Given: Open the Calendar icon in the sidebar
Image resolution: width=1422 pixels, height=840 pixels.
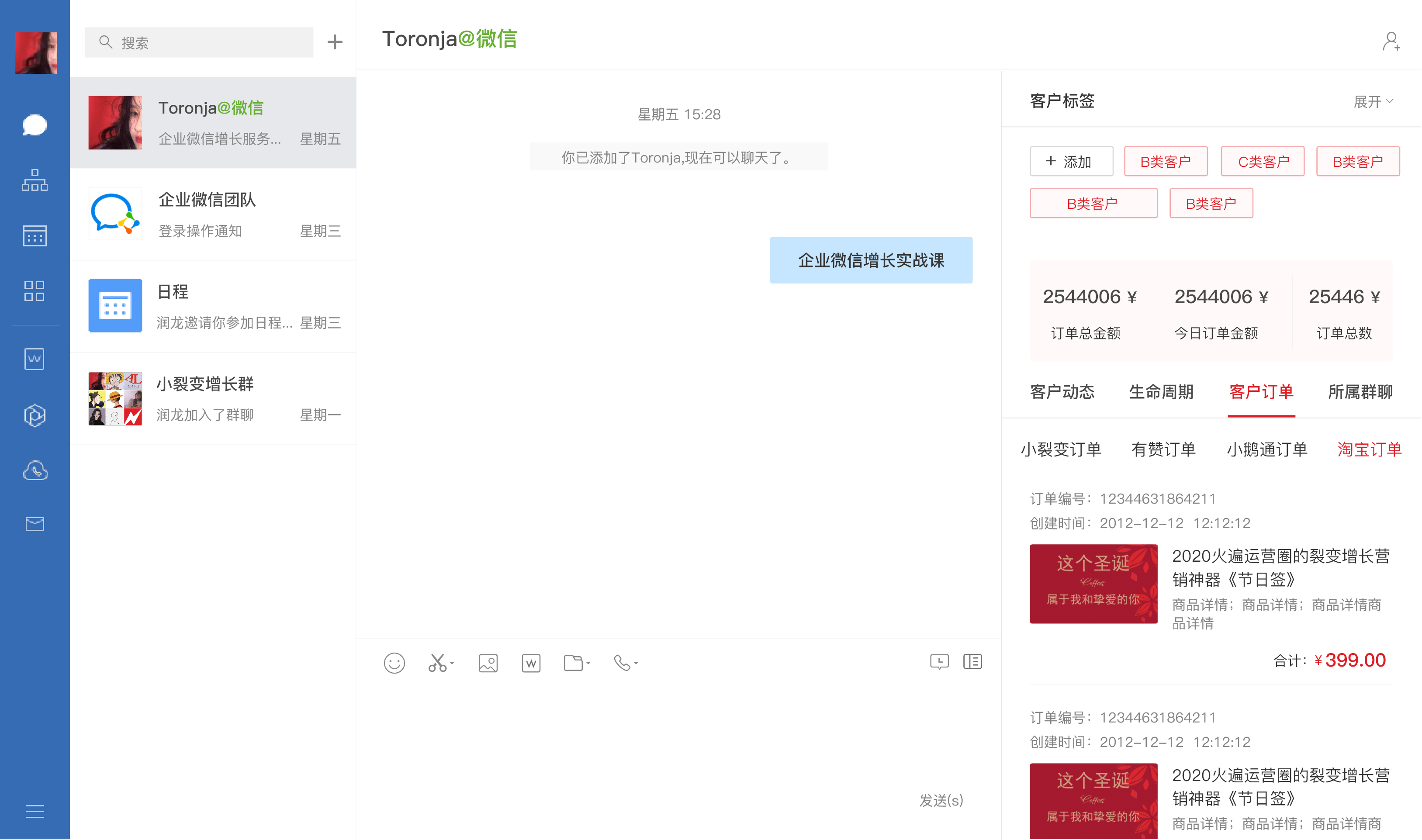Looking at the screenshot, I should point(35,235).
